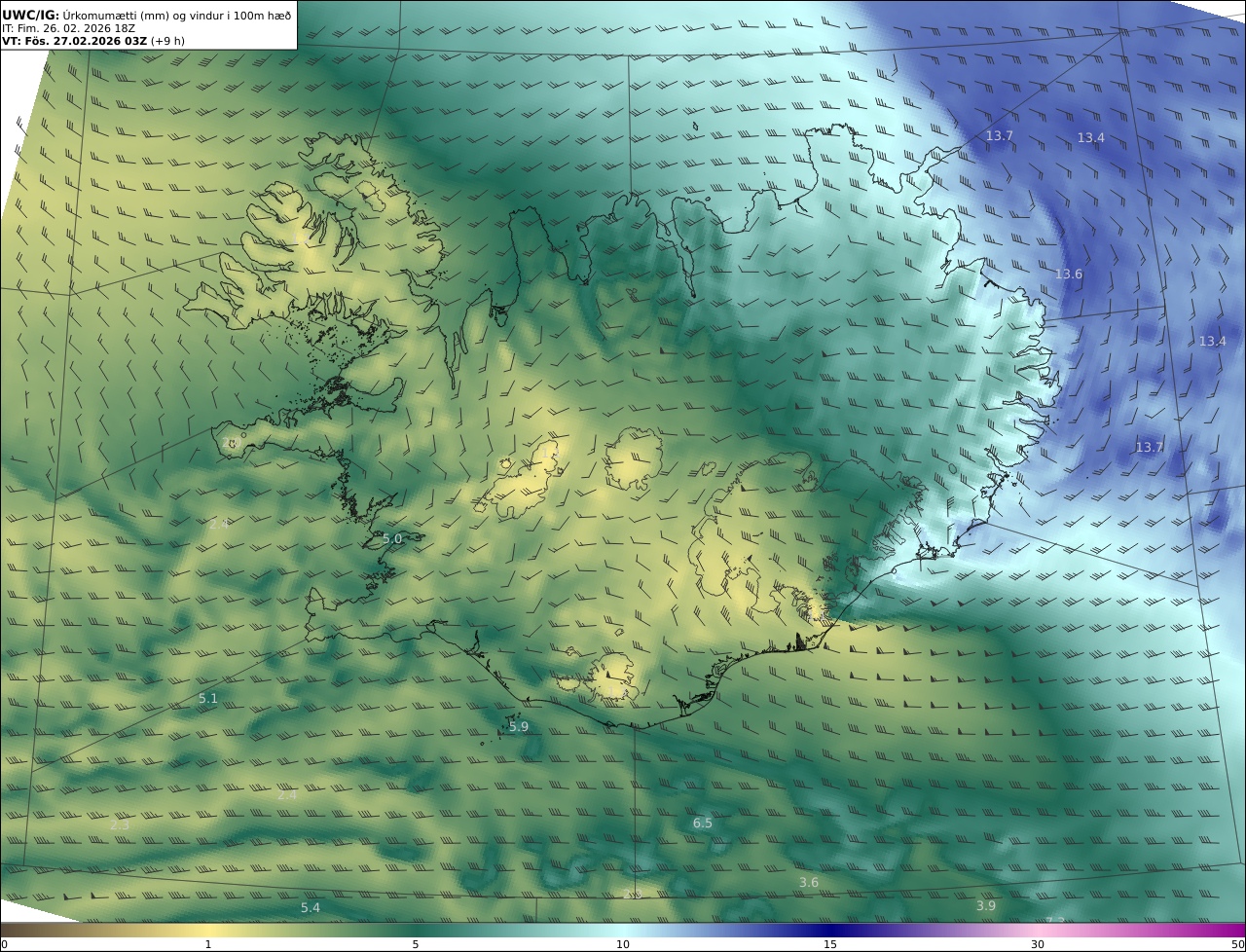Click the map value label 3.9
The width and height of the screenshot is (1246, 952).
(x=986, y=905)
